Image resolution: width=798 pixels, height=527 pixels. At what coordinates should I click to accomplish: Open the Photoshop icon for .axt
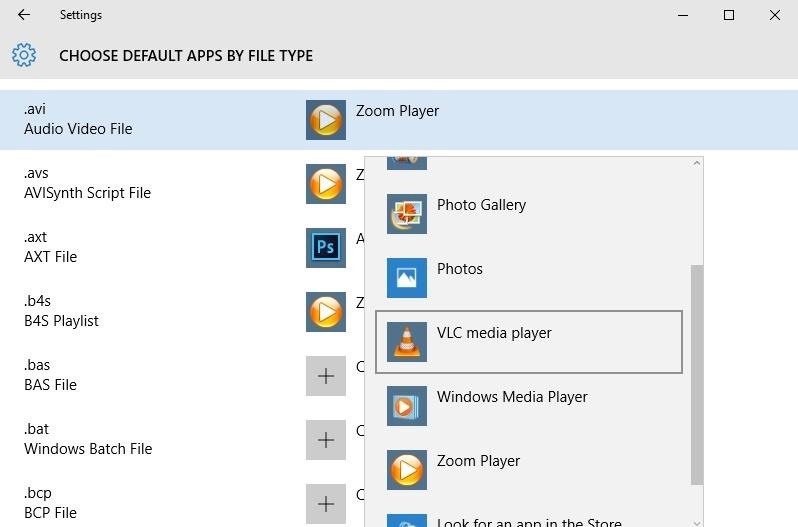click(x=326, y=248)
